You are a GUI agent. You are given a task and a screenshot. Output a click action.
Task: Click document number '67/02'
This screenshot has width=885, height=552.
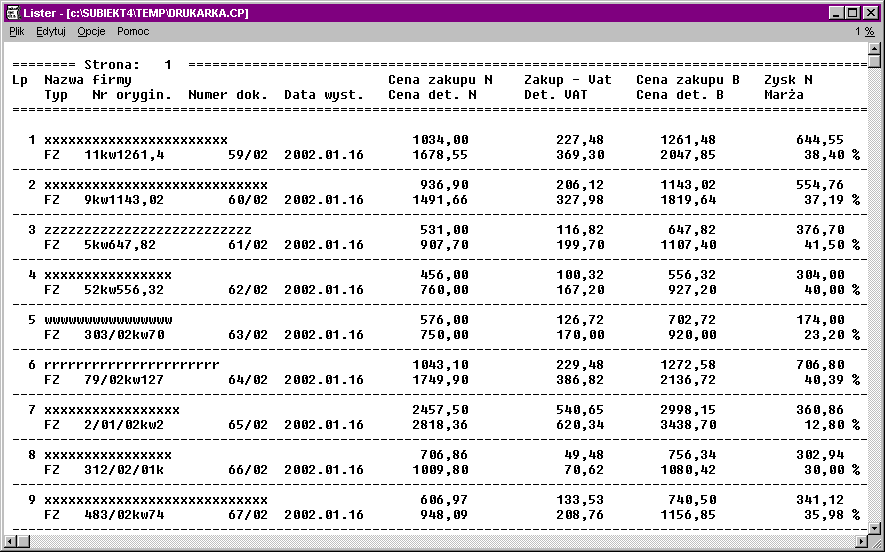(x=248, y=515)
